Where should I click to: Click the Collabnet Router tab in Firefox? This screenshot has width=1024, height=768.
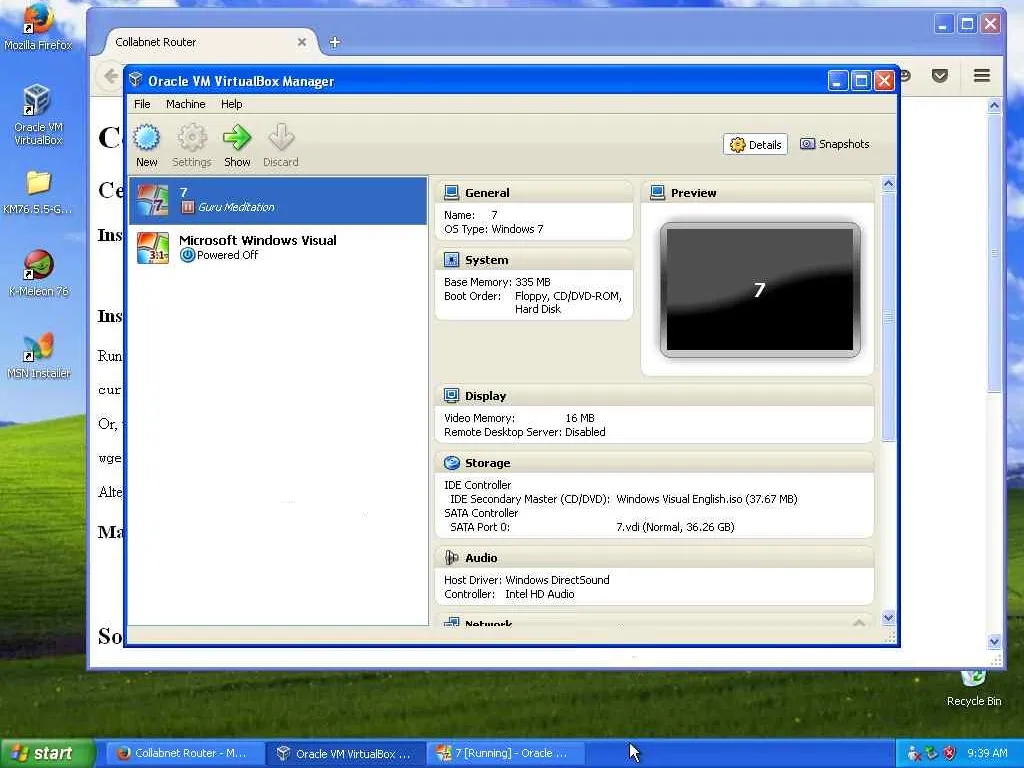click(210, 42)
